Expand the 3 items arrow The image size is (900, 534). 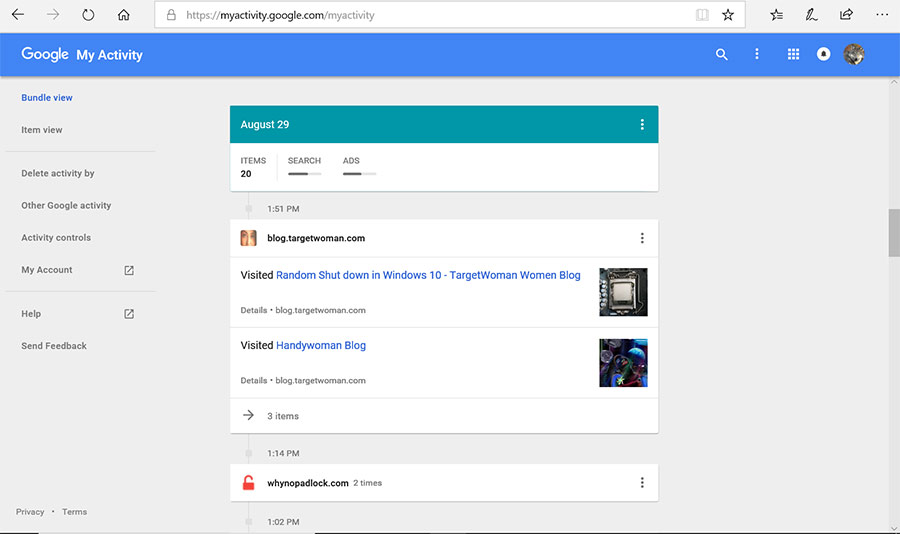coord(248,415)
